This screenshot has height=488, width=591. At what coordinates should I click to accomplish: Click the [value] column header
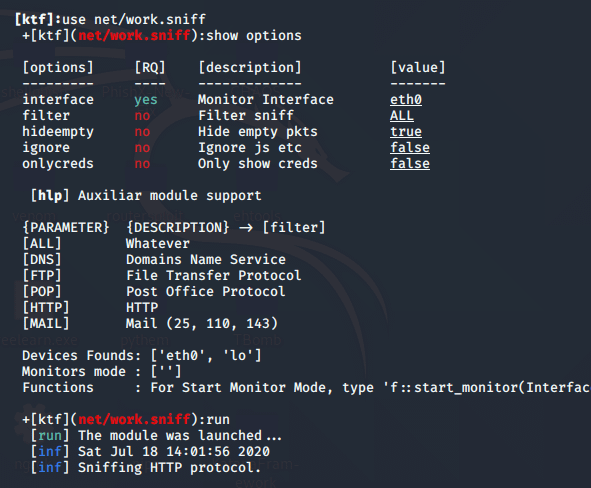click(x=418, y=67)
